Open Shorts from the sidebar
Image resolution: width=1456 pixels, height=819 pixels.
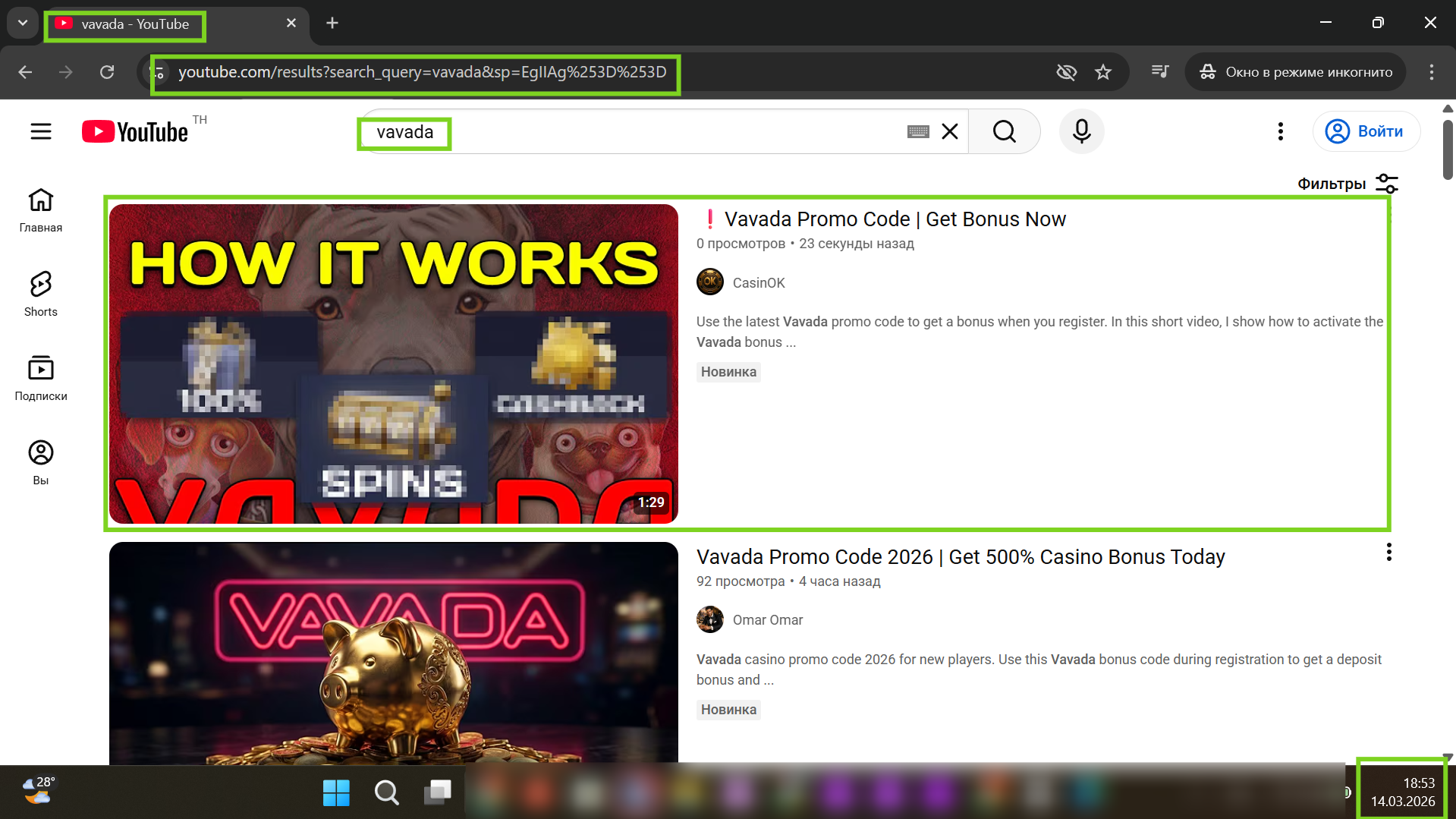coord(41,294)
